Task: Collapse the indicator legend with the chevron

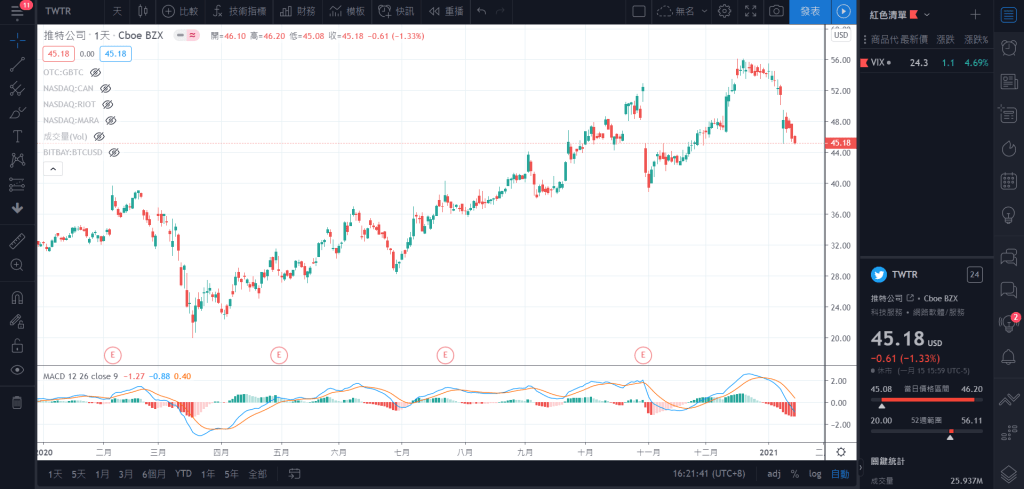Action: (53, 170)
